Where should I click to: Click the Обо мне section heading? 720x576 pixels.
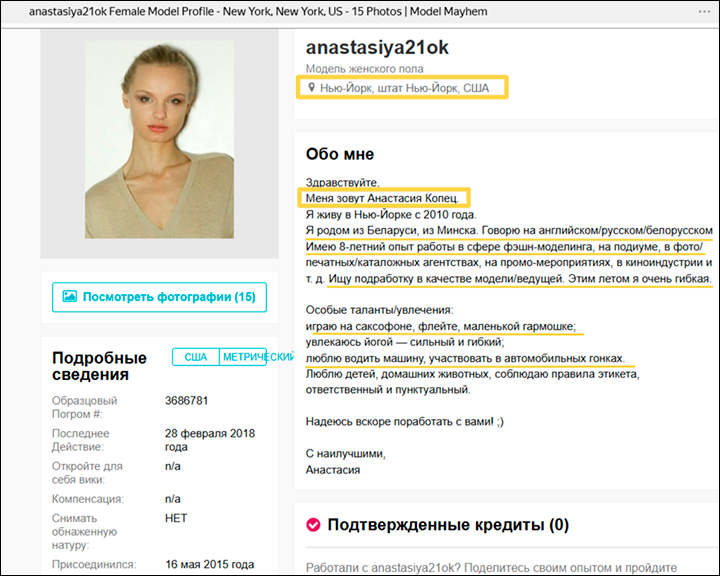[x=340, y=154]
